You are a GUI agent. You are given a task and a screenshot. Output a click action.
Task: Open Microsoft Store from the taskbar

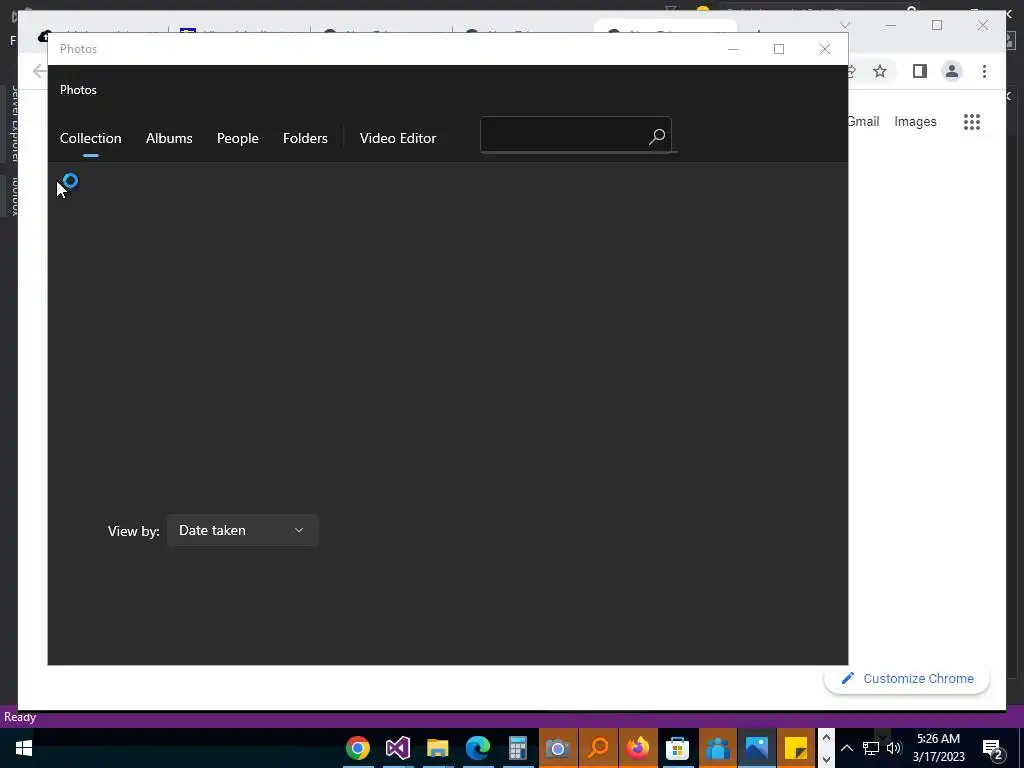click(x=678, y=748)
